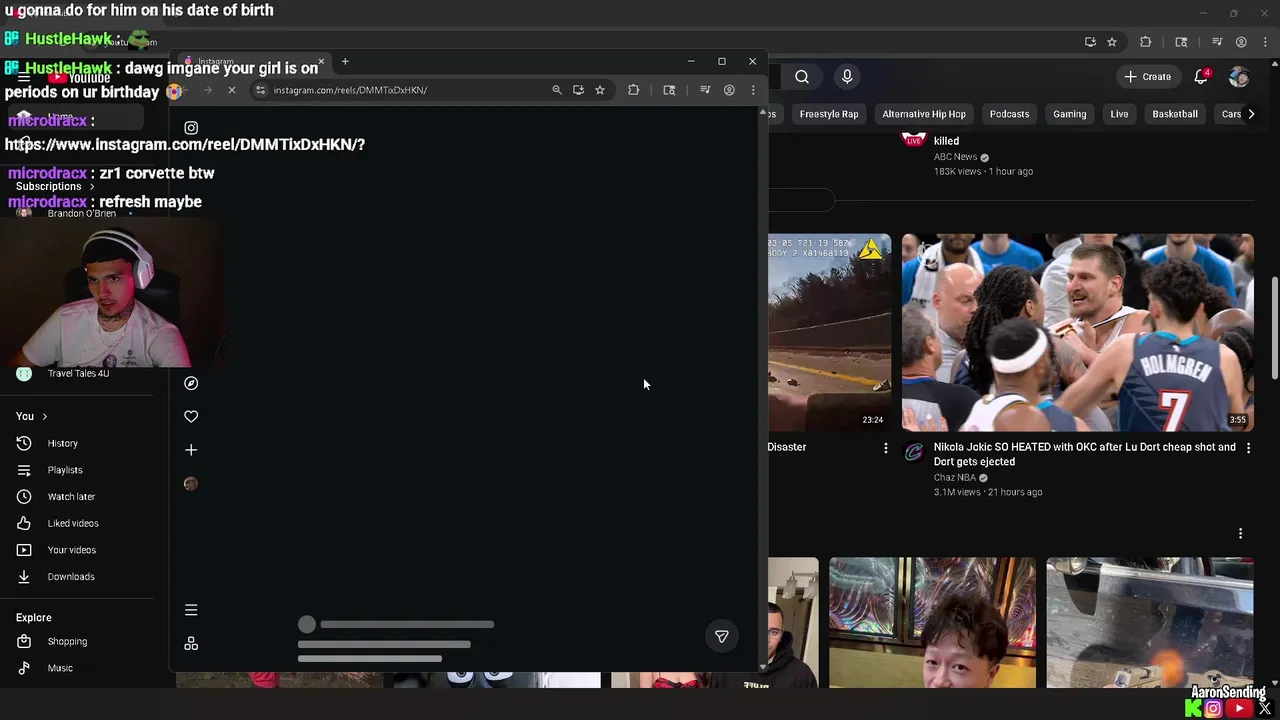The width and height of the screenshot is (1280, 720).
Task: Open extensions puzzle icon in Instagram window
Action: click(x=633, y=90)
